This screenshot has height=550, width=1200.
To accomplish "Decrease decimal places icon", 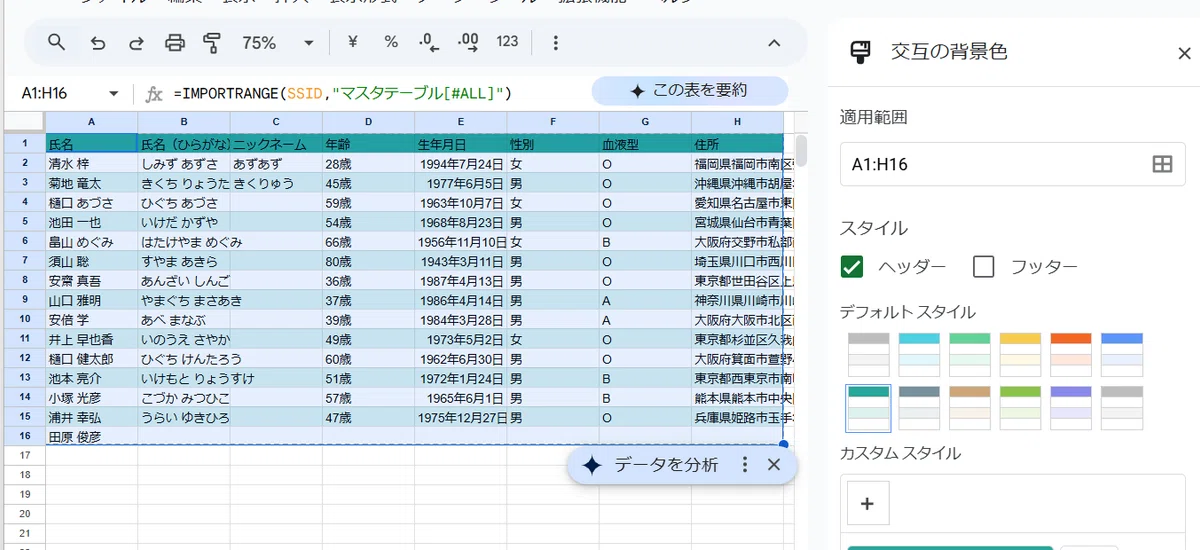I will 429,42.
